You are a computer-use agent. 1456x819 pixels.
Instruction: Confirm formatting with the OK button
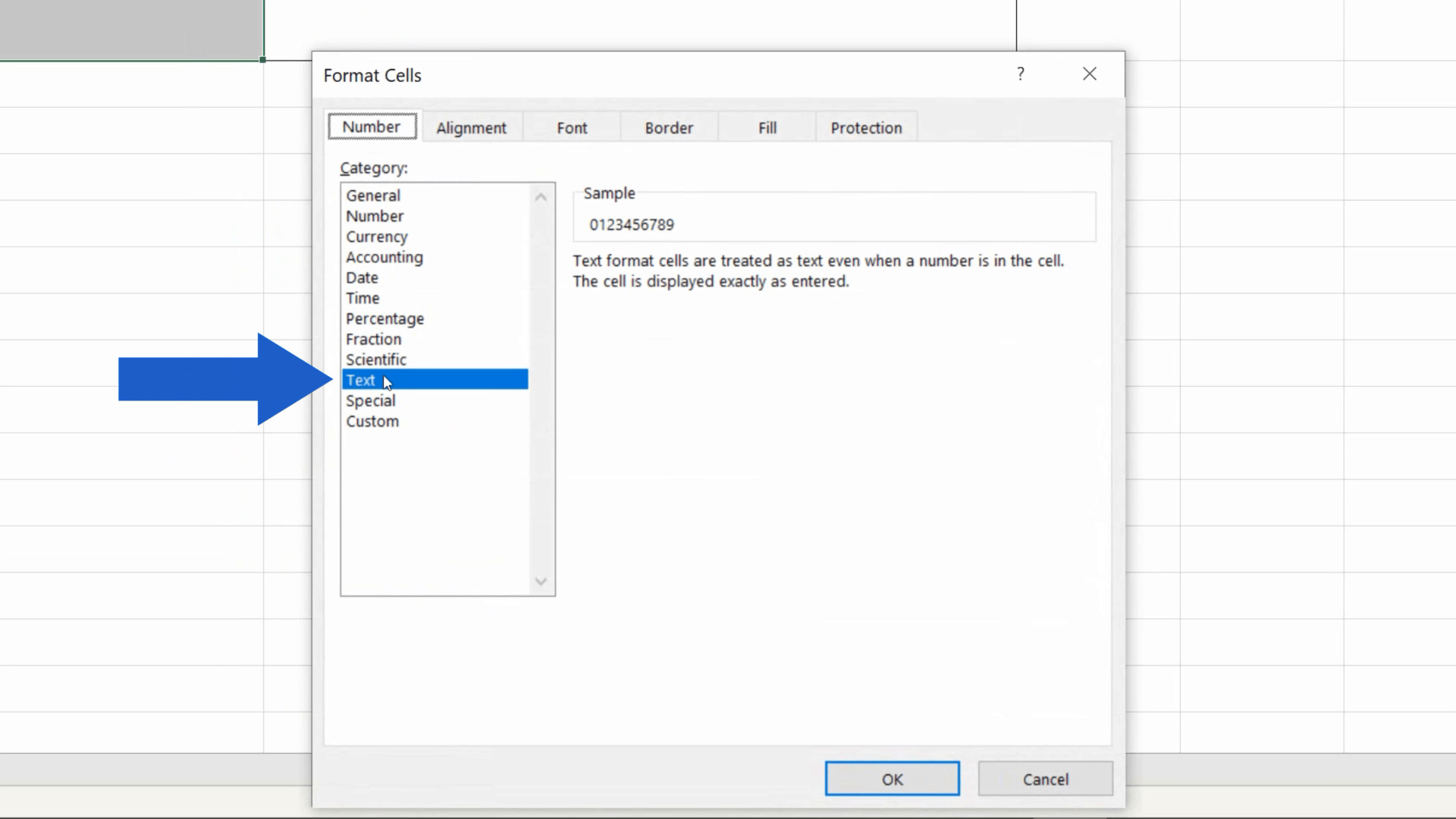point(892,779)
